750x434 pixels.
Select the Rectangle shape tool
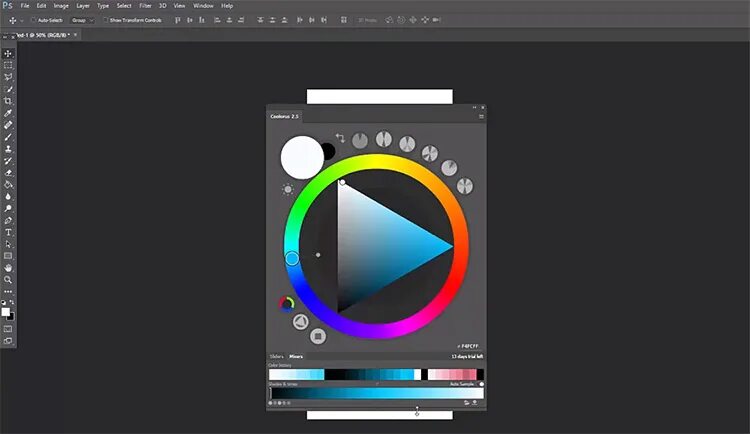[8, 256]
